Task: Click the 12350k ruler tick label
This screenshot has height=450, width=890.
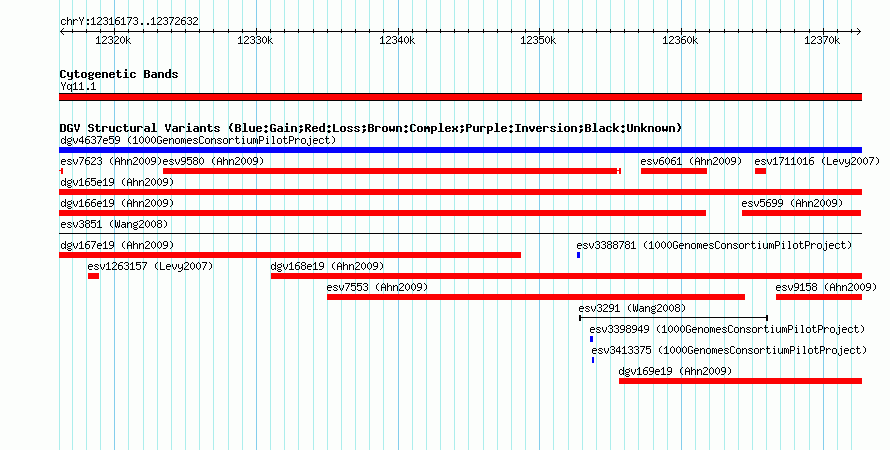Action: [538, 40]
